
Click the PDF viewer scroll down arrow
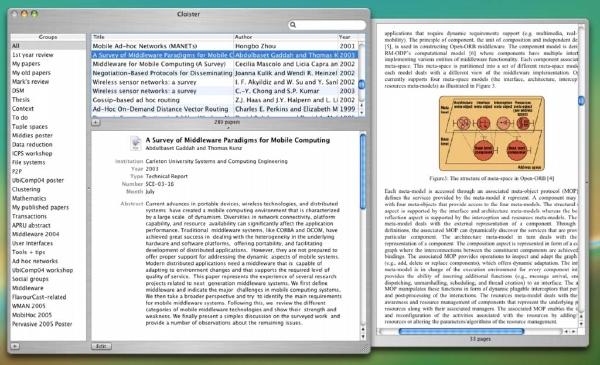[581, 323]
